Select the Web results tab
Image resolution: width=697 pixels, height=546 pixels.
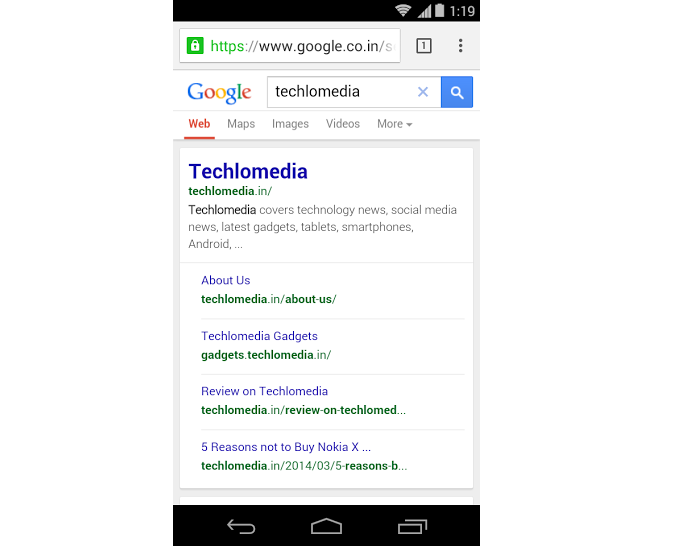(x=199, y=124)
